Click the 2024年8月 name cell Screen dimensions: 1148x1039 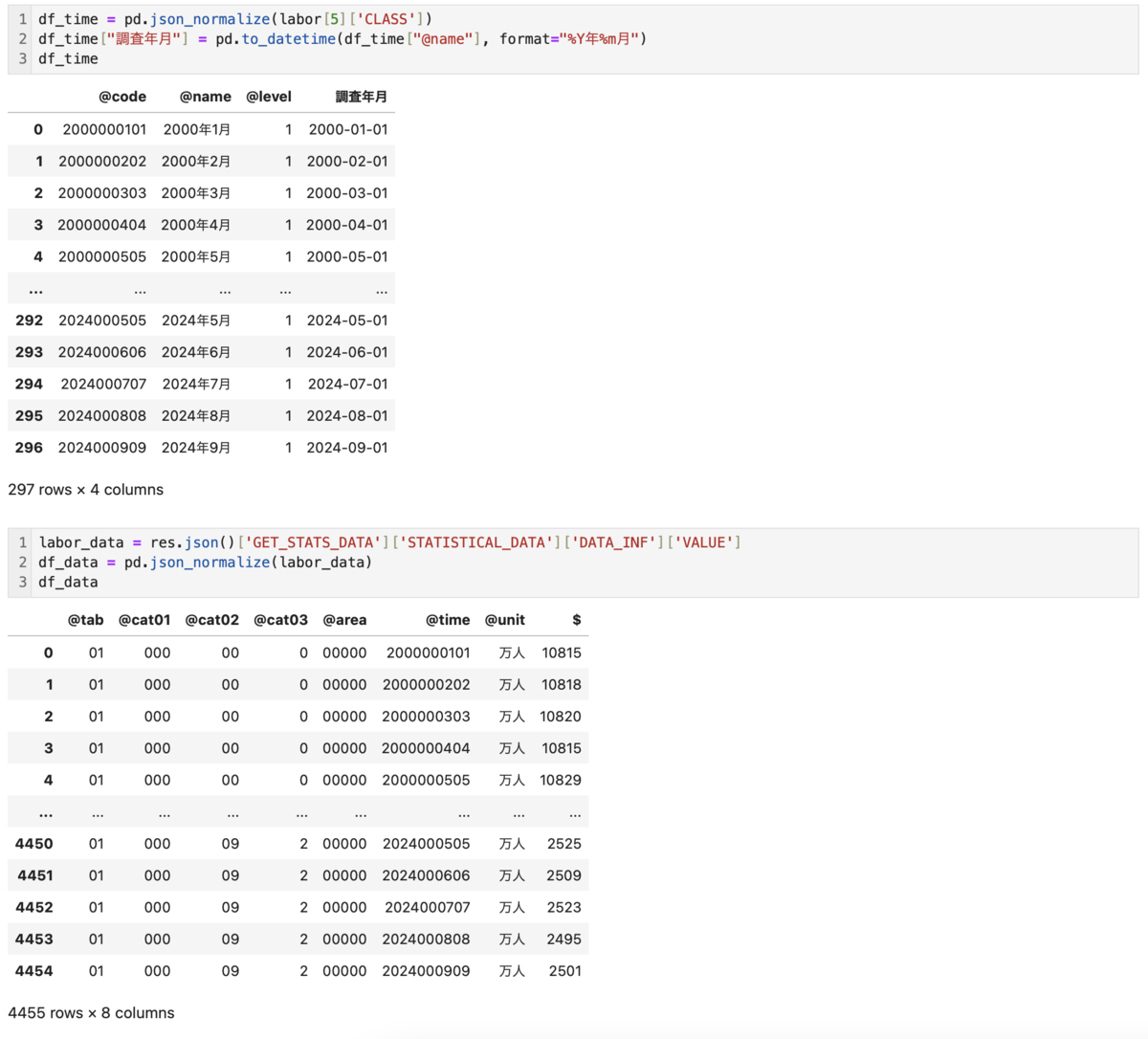pos(196,416)
